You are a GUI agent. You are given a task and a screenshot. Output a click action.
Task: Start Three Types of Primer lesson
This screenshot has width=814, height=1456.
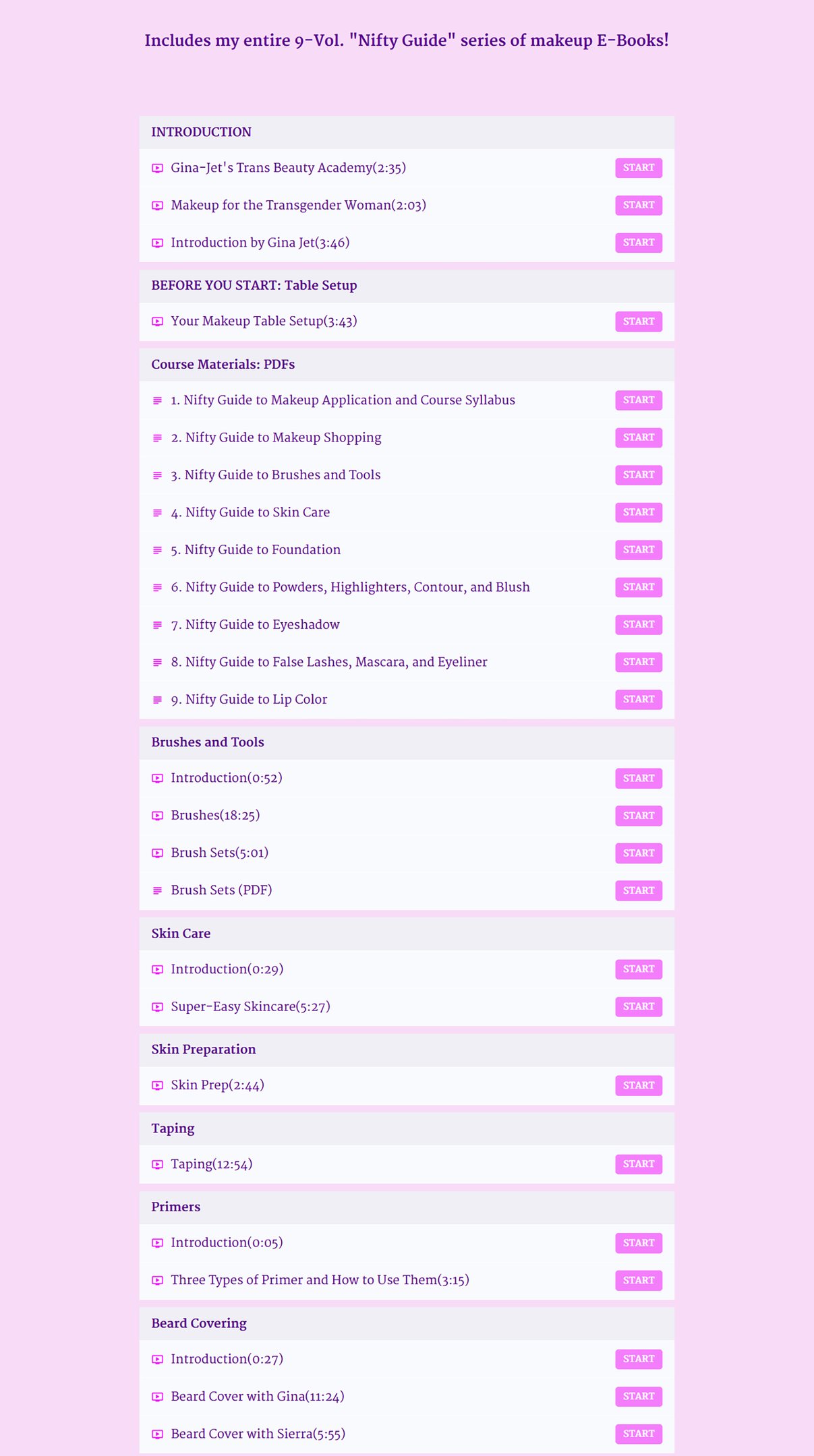(x=639, y=1280)
